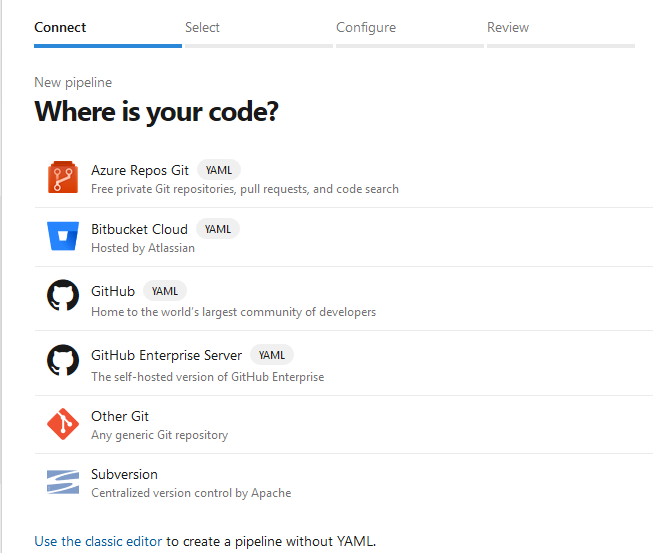Click the Azure Repos Git icon

pos(62,178)
